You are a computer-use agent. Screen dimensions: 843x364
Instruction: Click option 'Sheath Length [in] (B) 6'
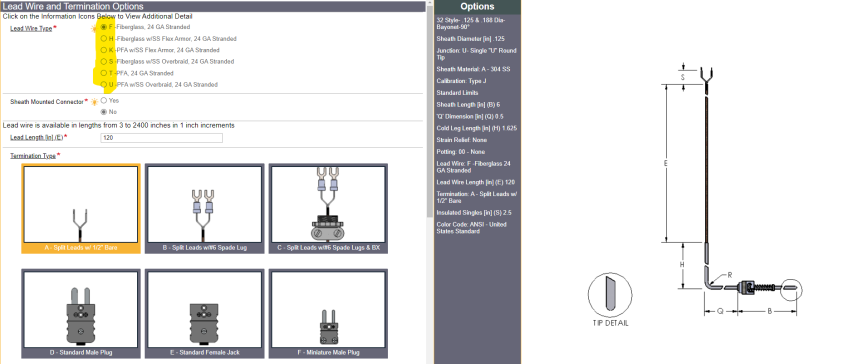click(x=468, y=105)
